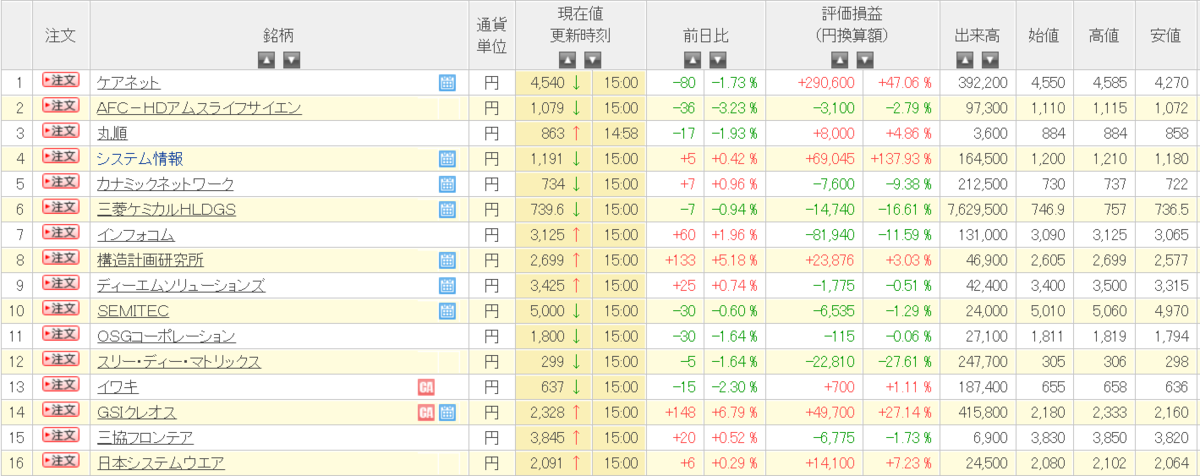
Task: Open the SEMITEC stock link
Action: (132, 312)
